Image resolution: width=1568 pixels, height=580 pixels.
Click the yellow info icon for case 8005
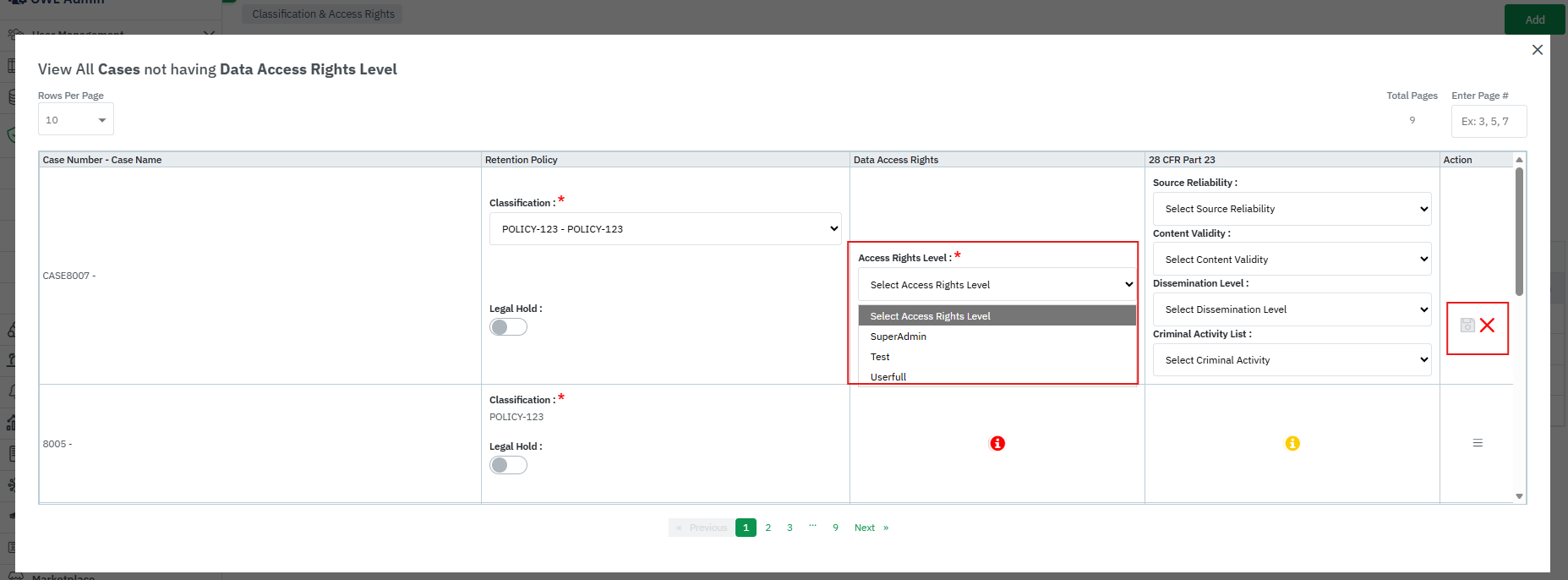pos(1292,444)
